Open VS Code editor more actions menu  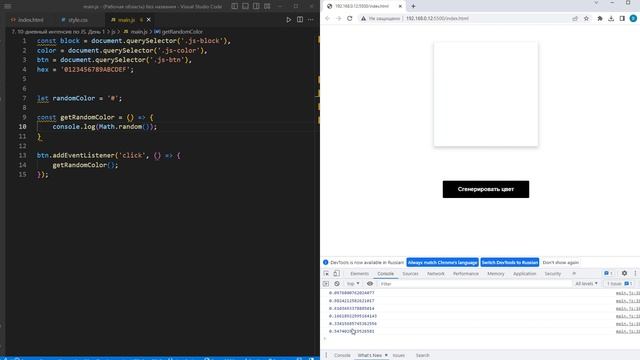point(311,20)
